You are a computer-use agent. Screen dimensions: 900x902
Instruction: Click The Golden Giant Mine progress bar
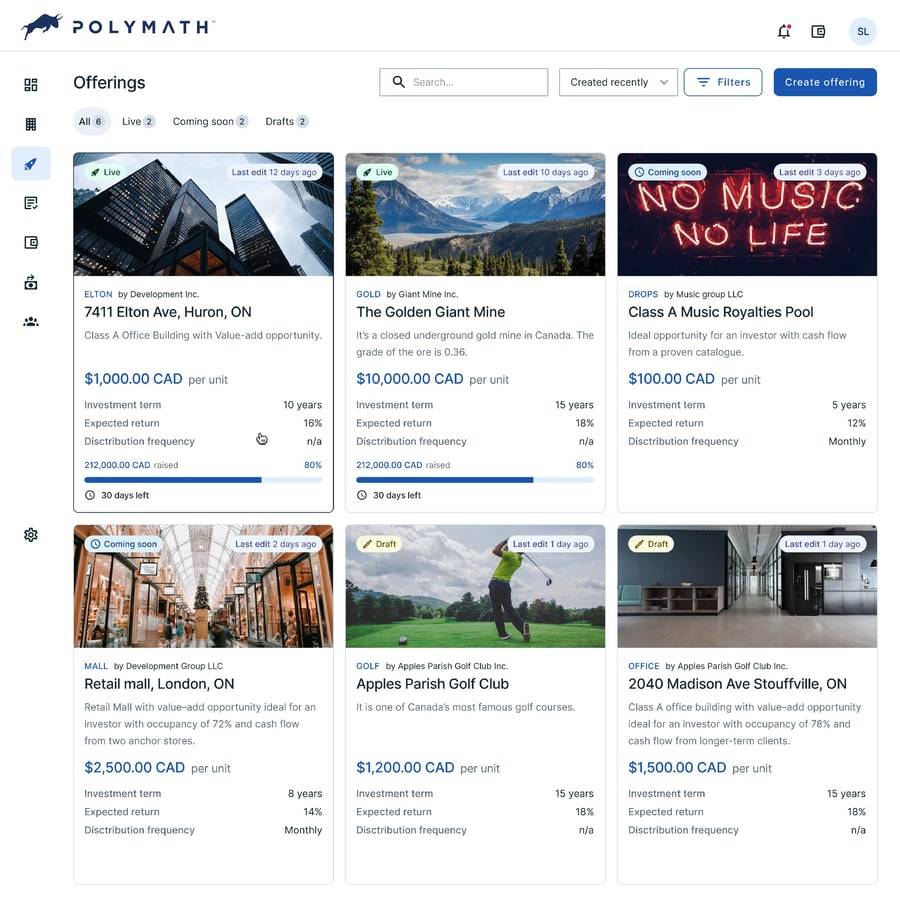(x=475, y=480)
